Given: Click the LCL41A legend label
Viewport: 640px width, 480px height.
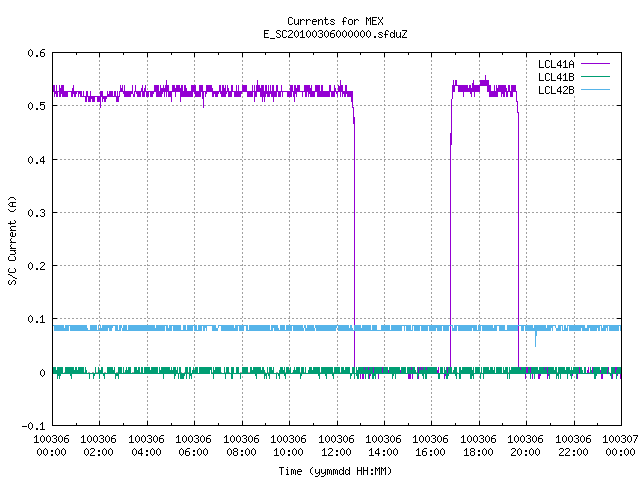Looking at the screenshot, I should [556, 64].
